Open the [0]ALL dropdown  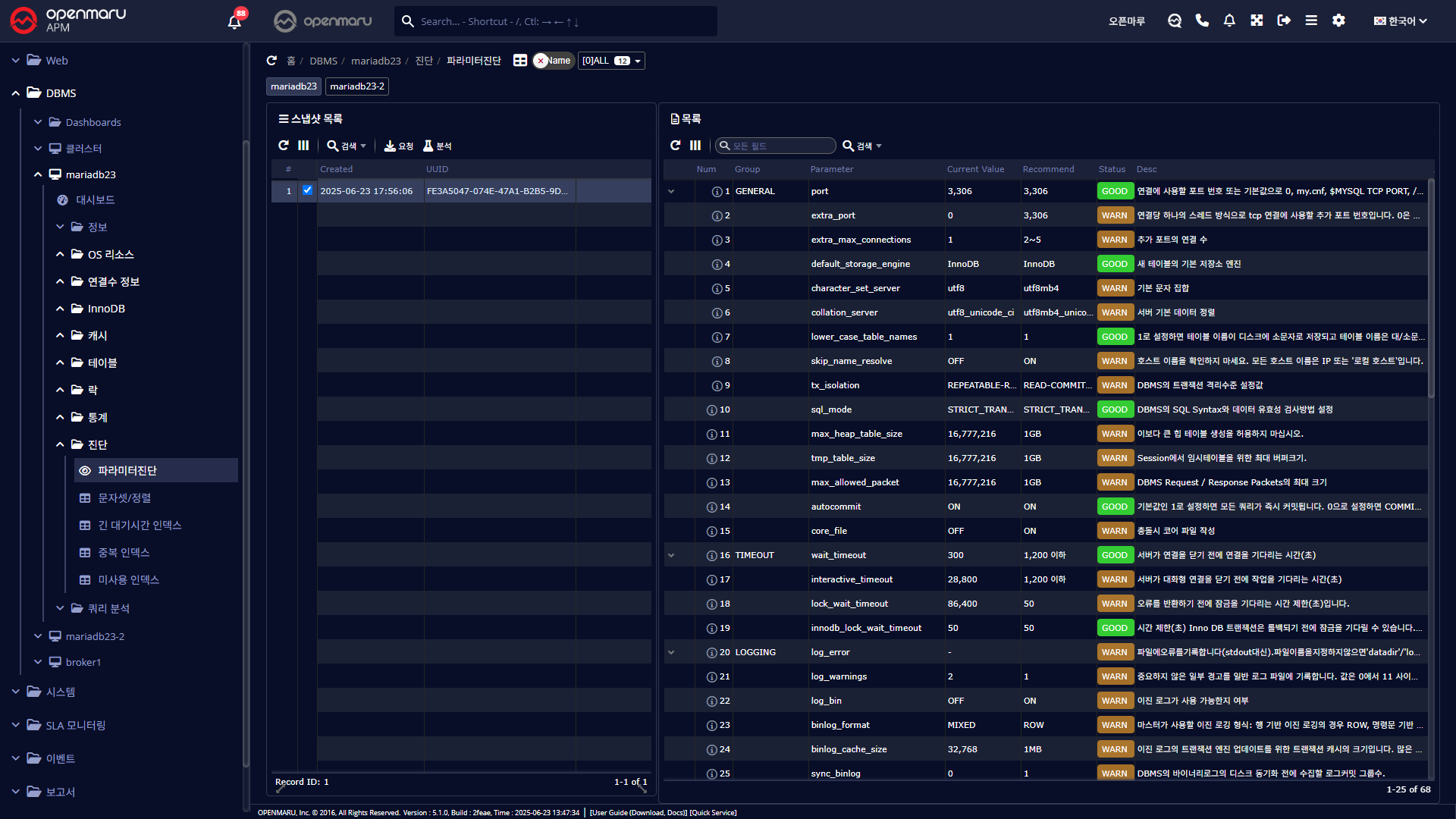point(611,61)
